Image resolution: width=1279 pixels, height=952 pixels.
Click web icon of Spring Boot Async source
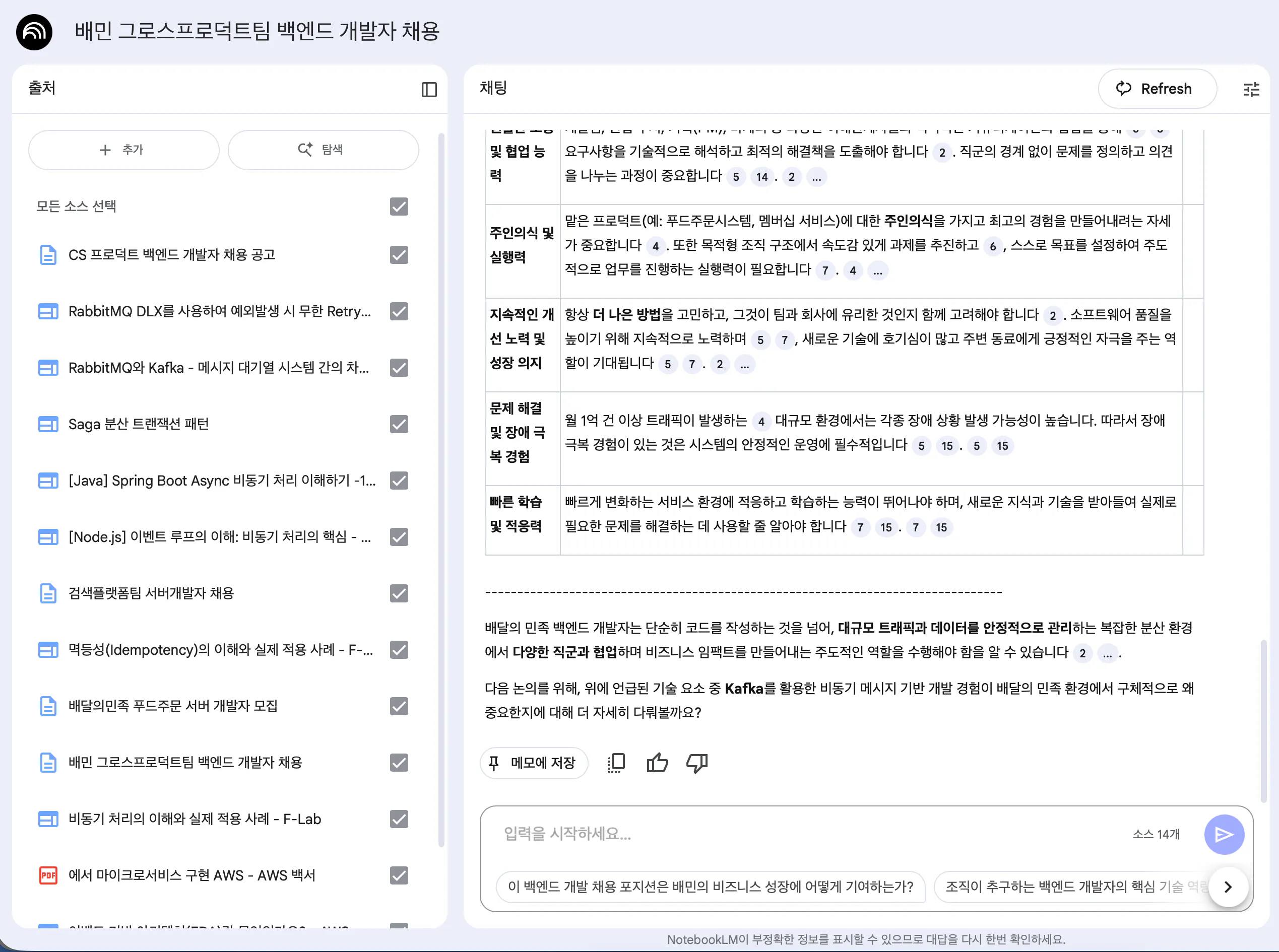point(48,481)
